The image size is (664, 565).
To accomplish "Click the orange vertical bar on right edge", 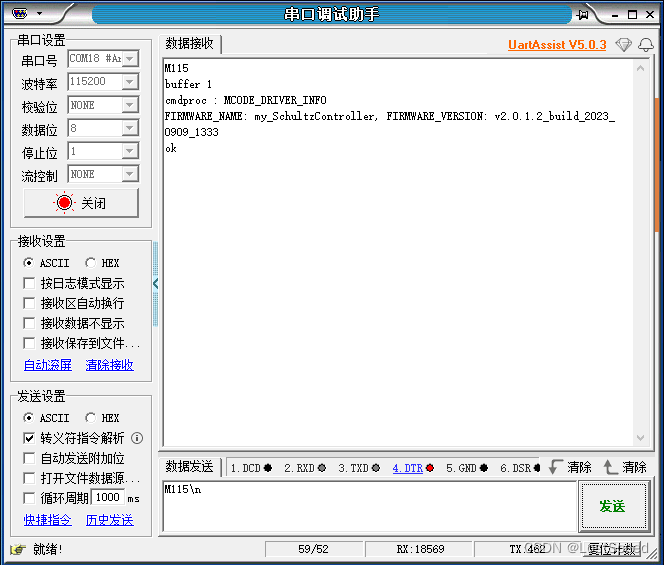I will coord(656,165).
